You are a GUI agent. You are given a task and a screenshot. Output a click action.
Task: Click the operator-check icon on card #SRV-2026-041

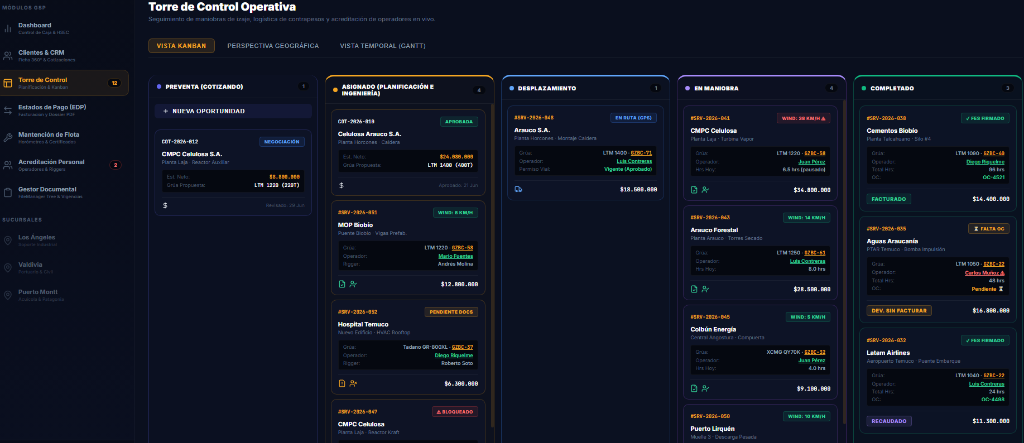[x=705, y=189]
